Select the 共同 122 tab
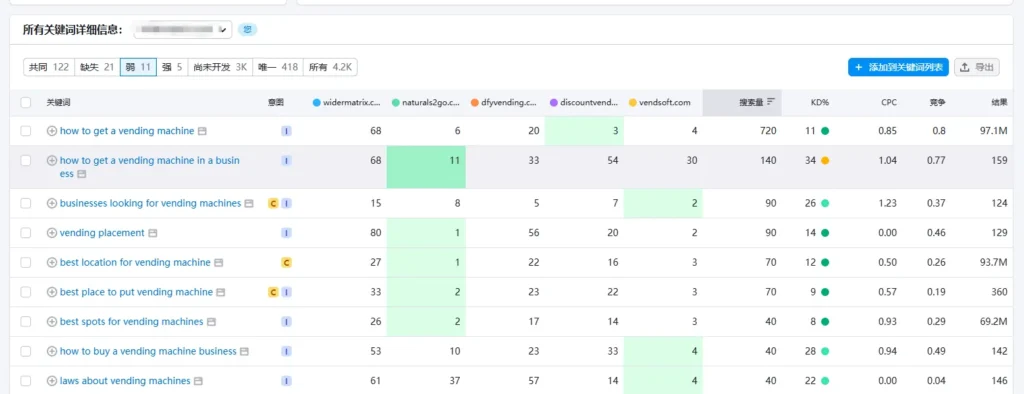1024x394 pixels. pyautogui.click(x=49, y=67)
